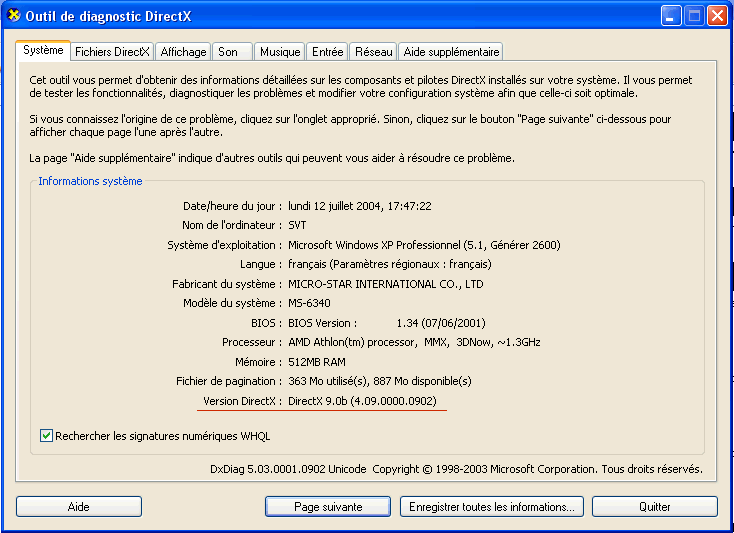Switch to the Système tab
Viewport: 734px width, 533px height.
click(x=43, y=50)
